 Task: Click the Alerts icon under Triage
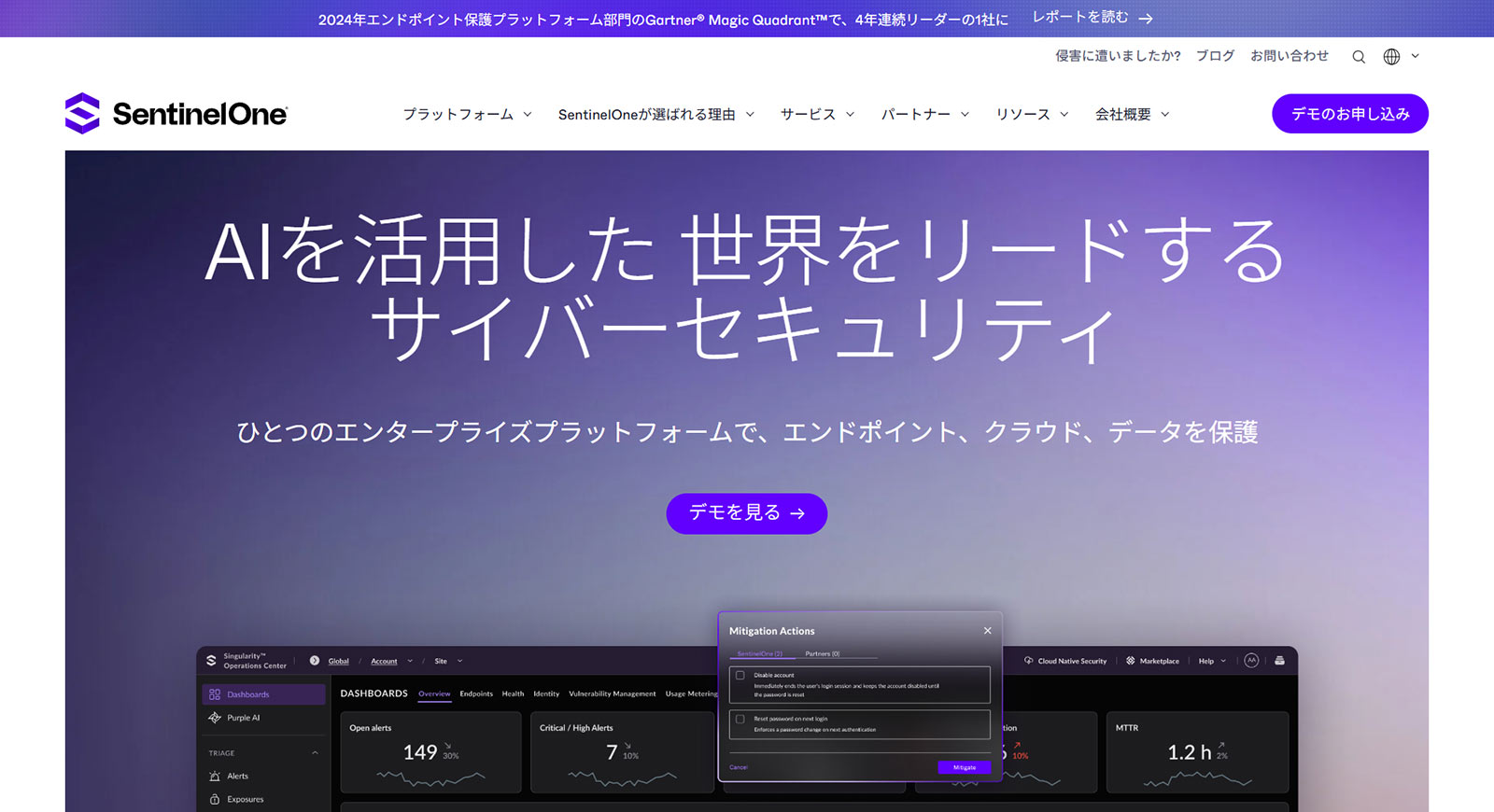(215, 777)
